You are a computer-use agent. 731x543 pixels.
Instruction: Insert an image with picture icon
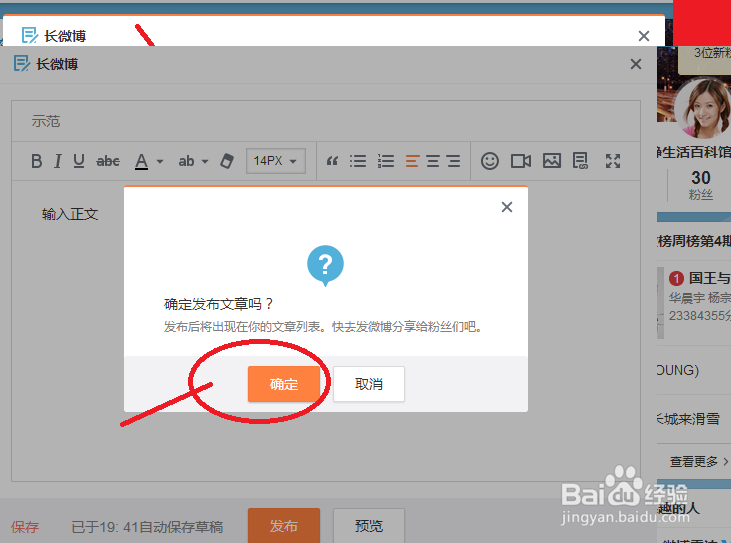coord(552,161)
